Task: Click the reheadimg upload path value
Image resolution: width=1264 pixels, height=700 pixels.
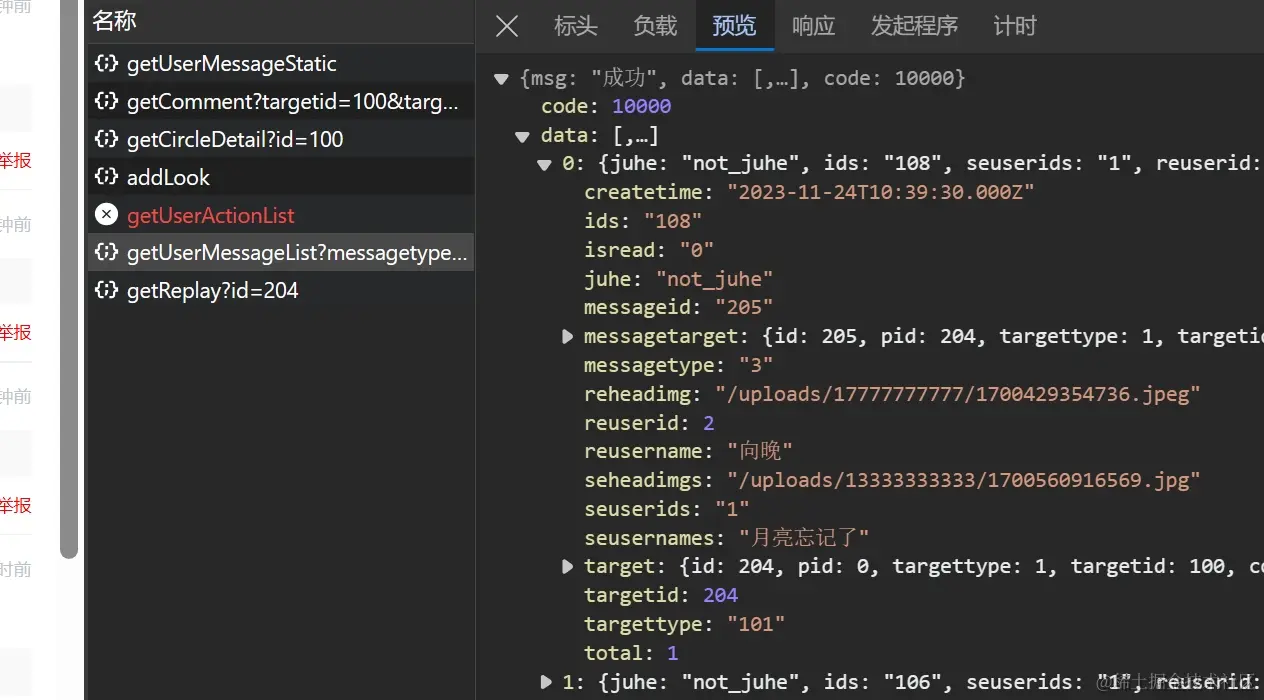Action: click(958, 394)
